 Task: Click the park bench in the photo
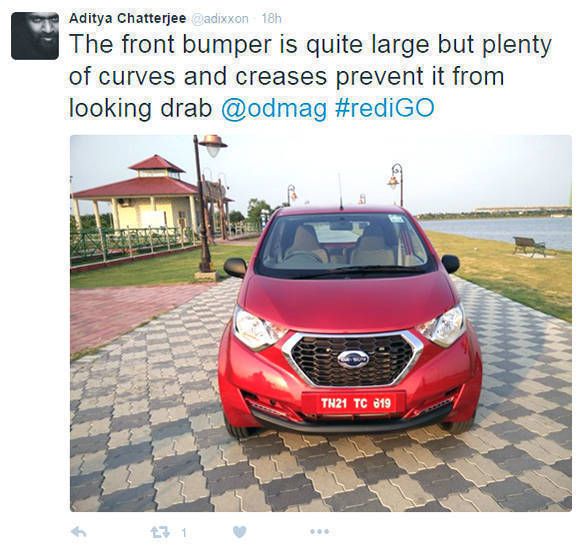click(x=529, y=246)
